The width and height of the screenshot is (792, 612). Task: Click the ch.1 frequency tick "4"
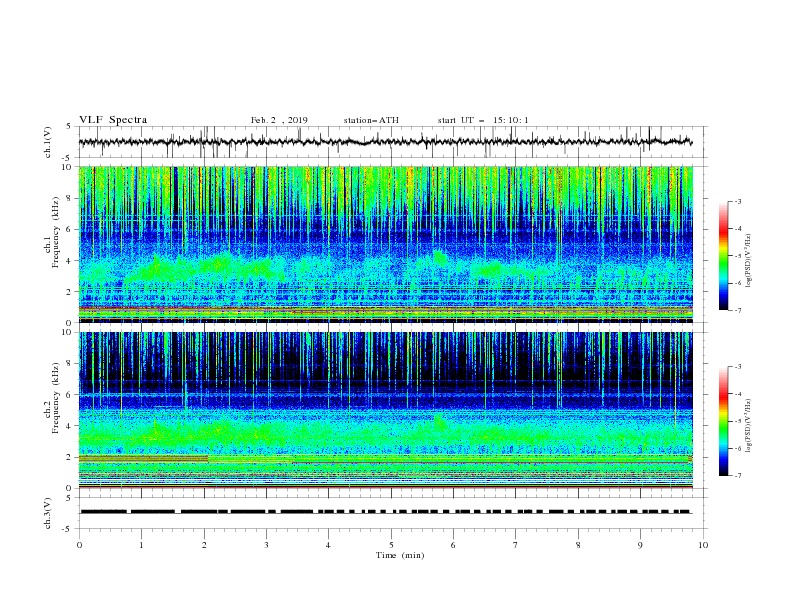(69, 261)
